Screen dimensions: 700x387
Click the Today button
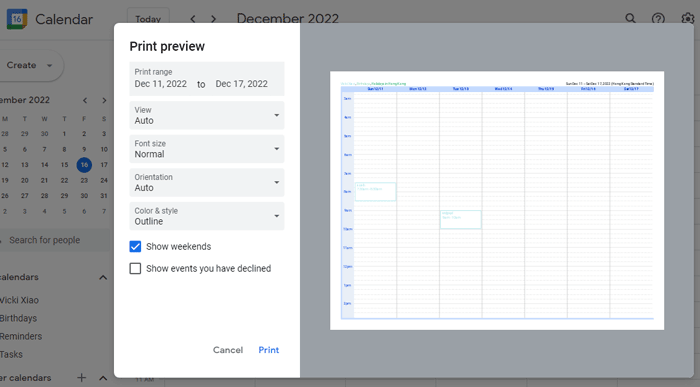click(148, 19)
